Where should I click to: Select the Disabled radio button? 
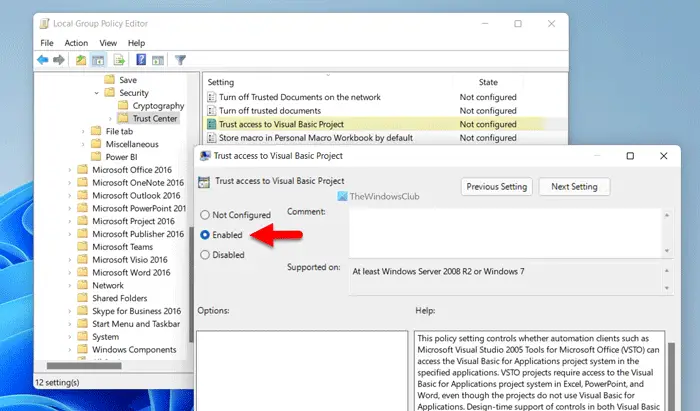(x=205, y=255)
